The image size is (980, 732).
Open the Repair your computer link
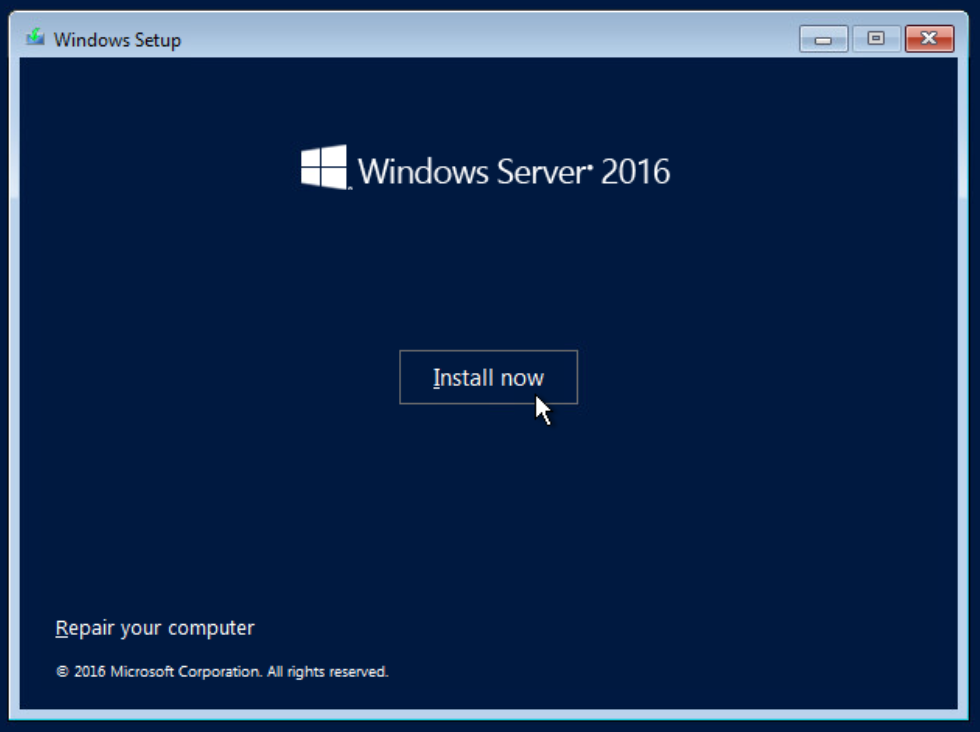pos(155,628)
